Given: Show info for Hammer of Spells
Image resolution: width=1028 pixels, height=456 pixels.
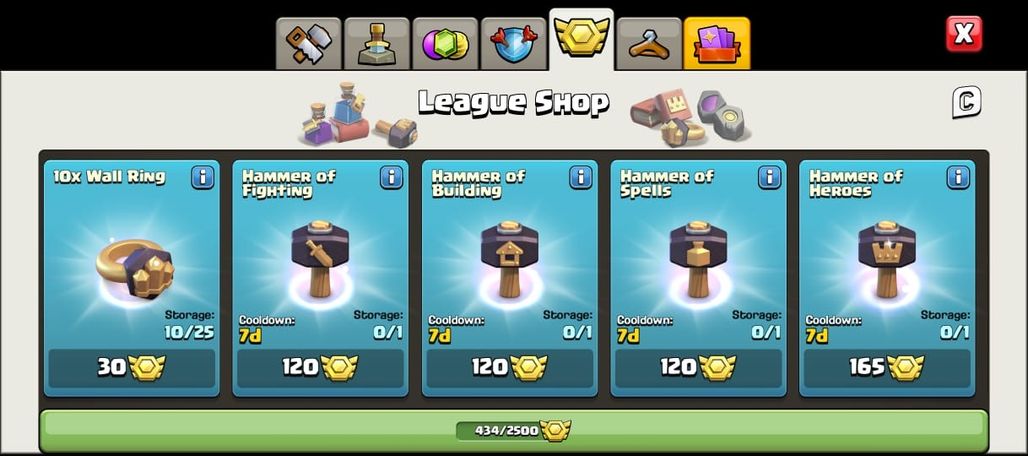Looking at the screenshot, I should (x=769, y=178).
